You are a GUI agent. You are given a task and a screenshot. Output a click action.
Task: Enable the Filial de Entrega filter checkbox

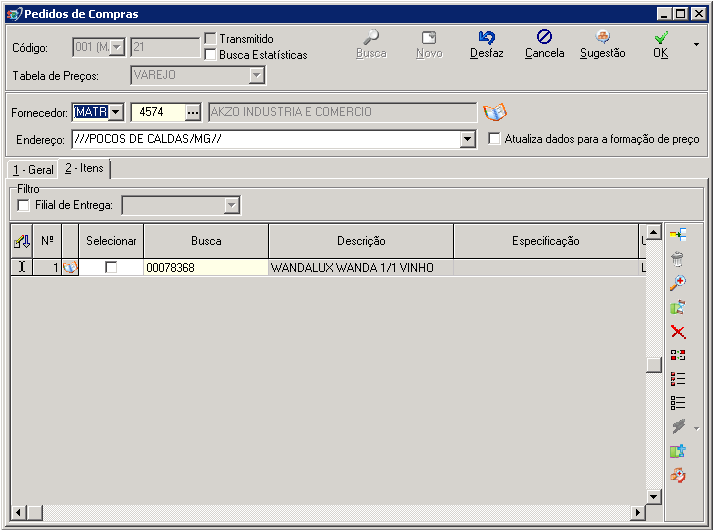click(x=23, y=205)
